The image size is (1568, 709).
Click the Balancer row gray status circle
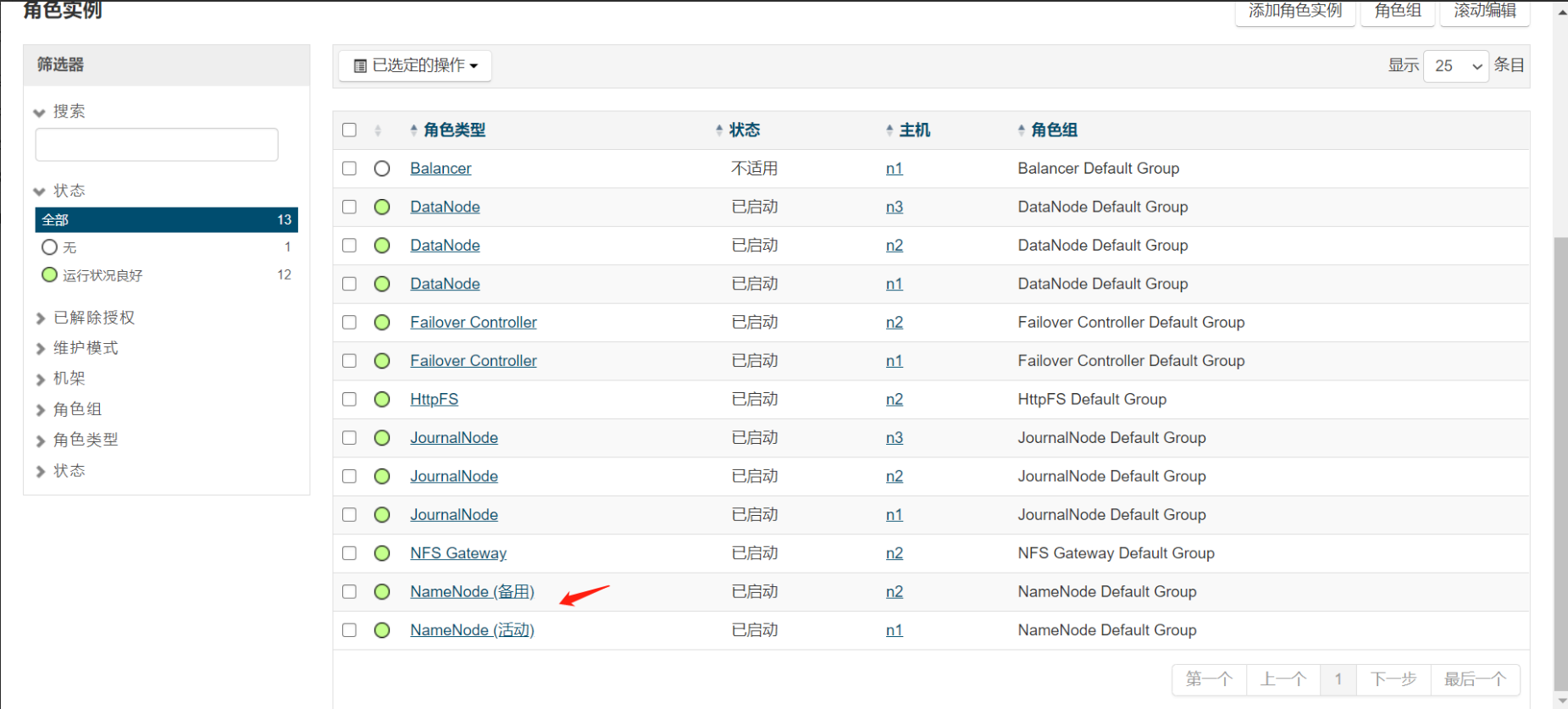click(x=382, y=169)
